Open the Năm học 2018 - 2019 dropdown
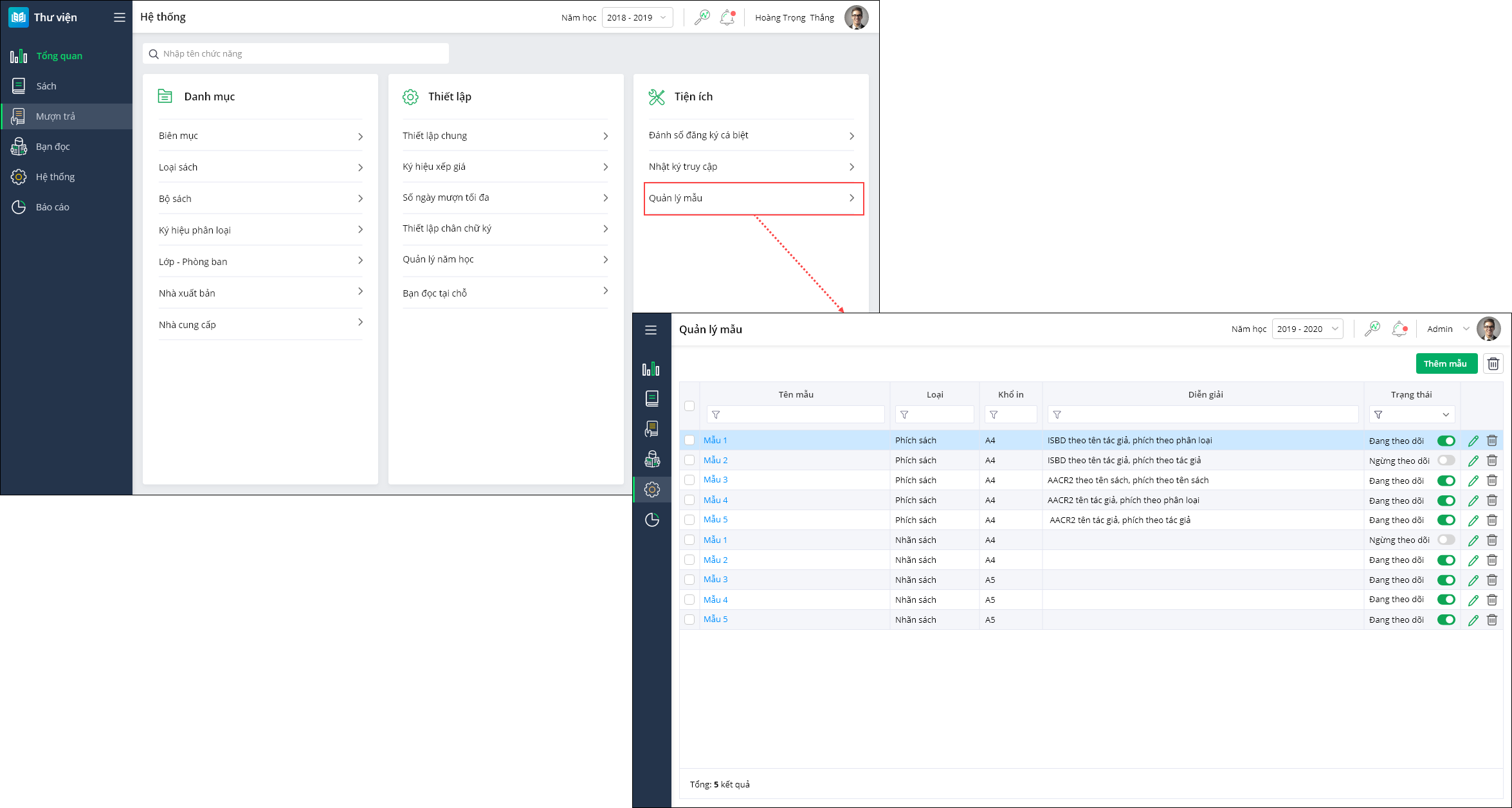The width and height of the screenshot is (1512, 808). (x=637, y=17)
